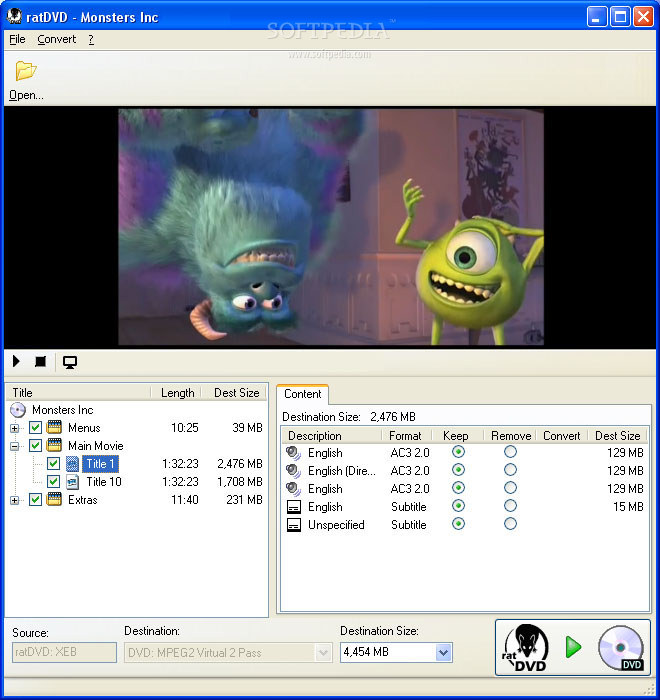
Task: Uncheck the Title 10 checkbox
Action: 53,481
